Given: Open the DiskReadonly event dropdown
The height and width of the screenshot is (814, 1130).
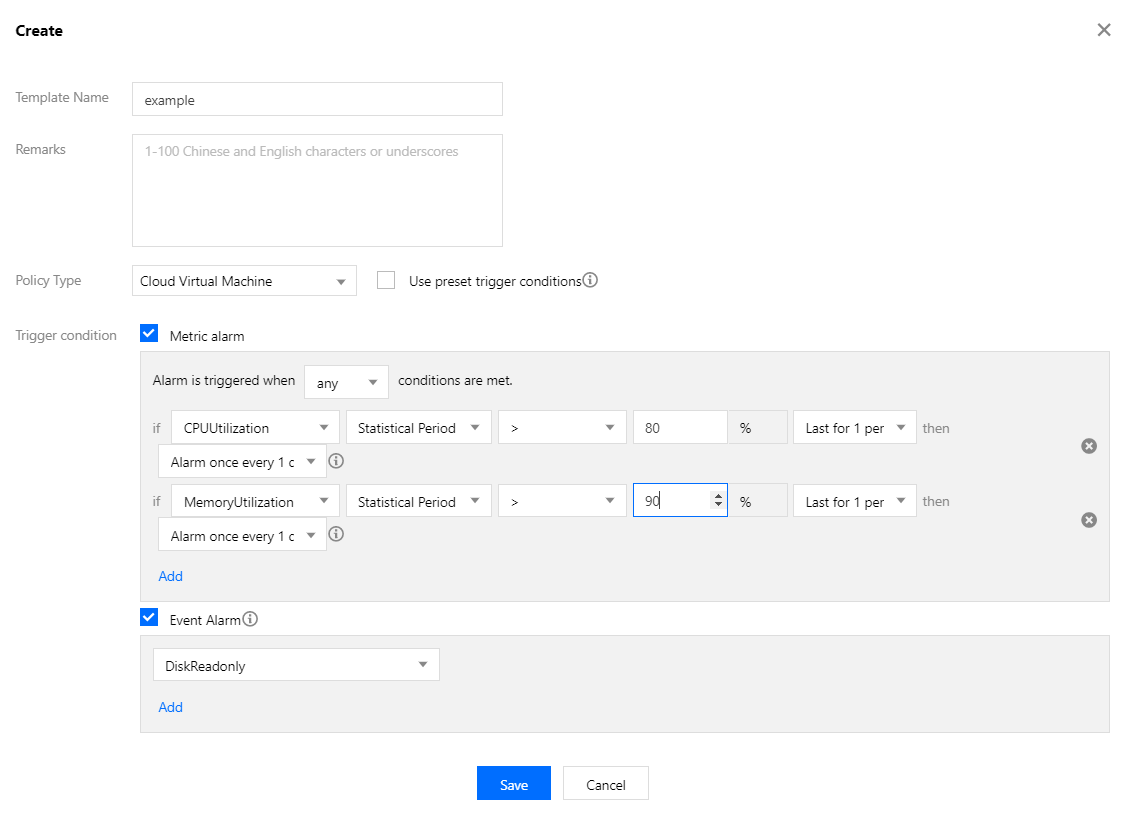Looking at the screenshot, I should click(296, 664).
